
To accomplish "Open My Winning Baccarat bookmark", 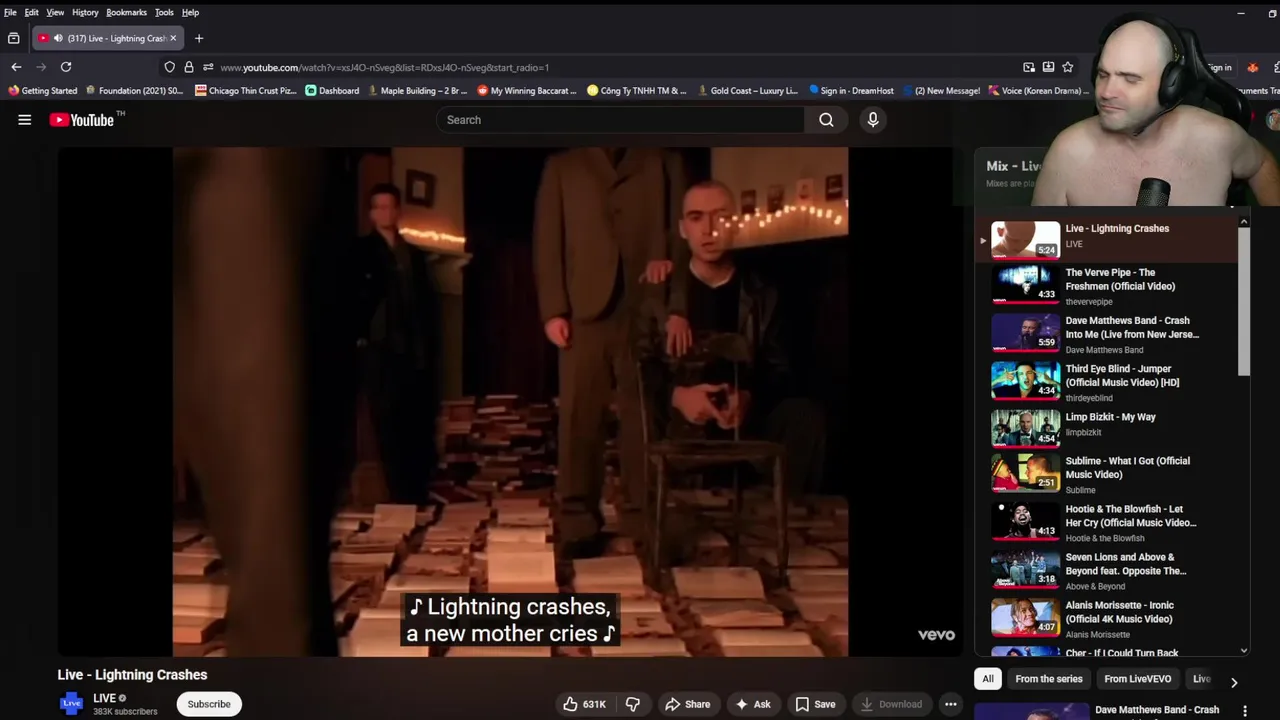I will [527, 91].
